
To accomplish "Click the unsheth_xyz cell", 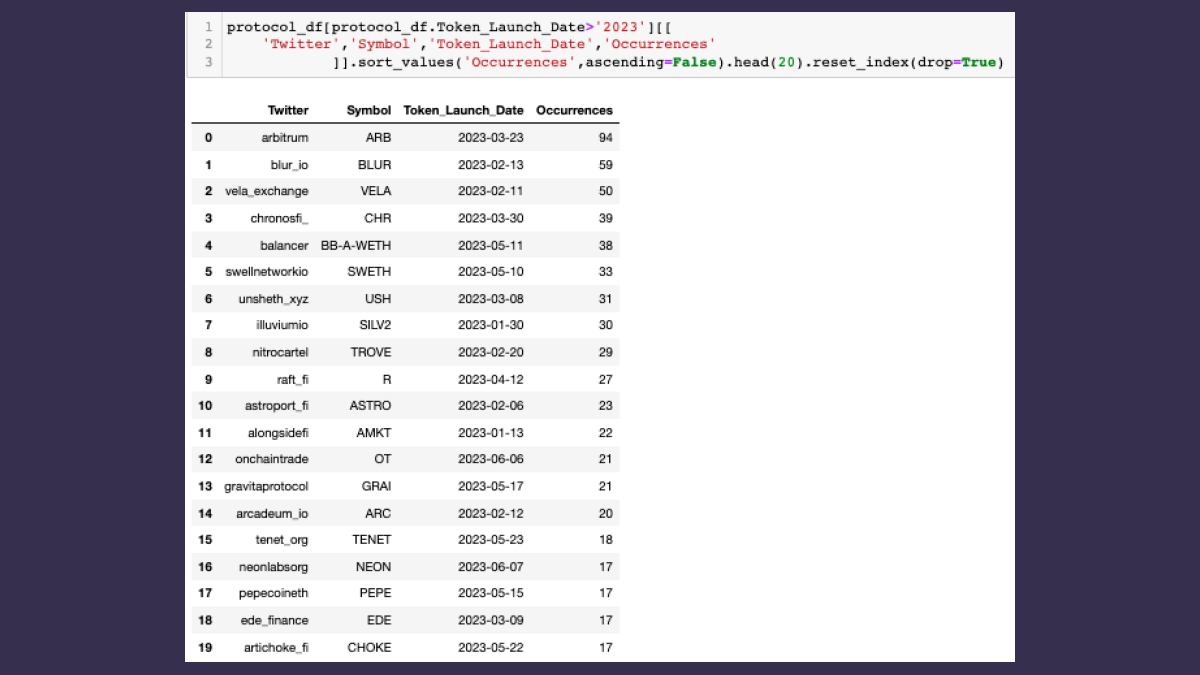I will (273, 299).
